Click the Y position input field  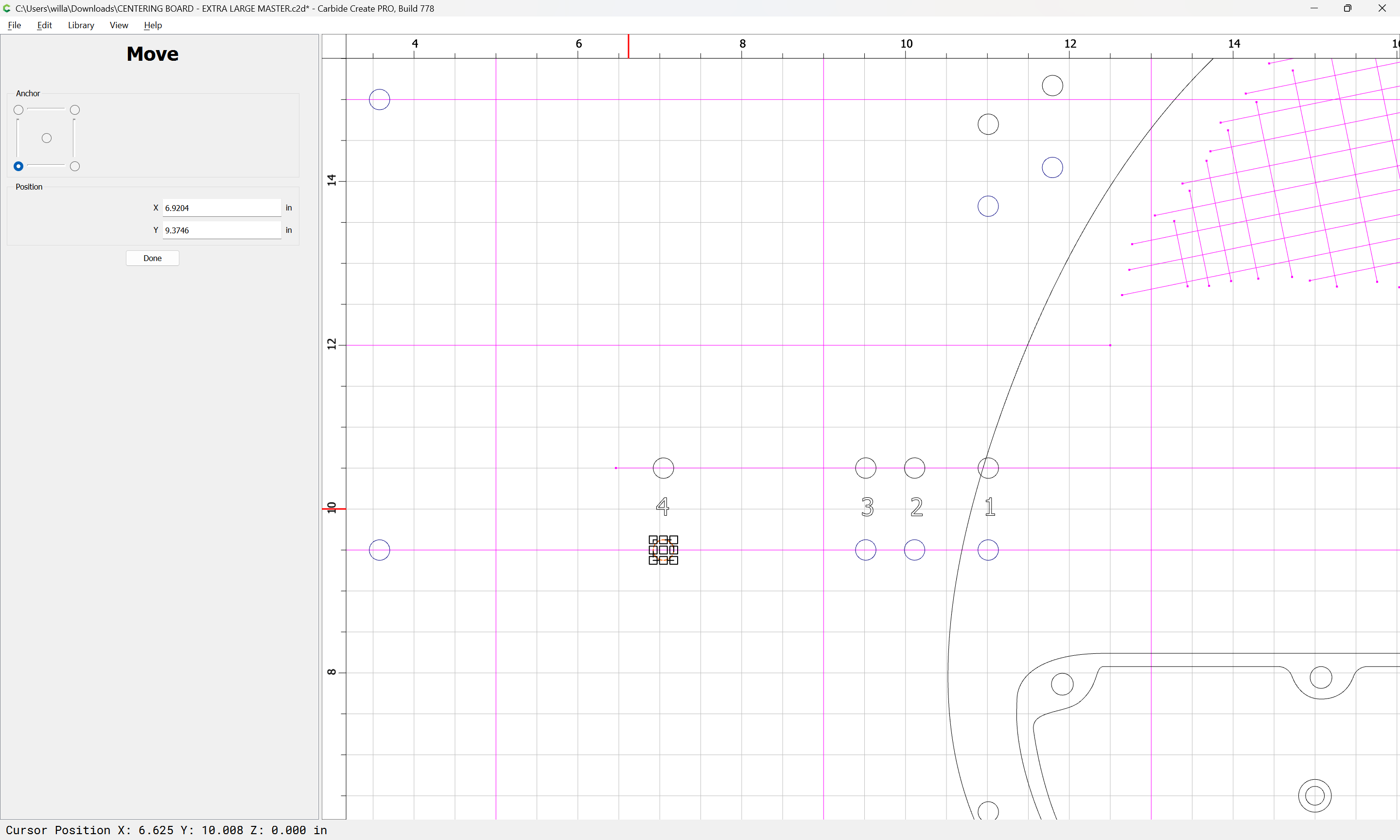(222, 230)
